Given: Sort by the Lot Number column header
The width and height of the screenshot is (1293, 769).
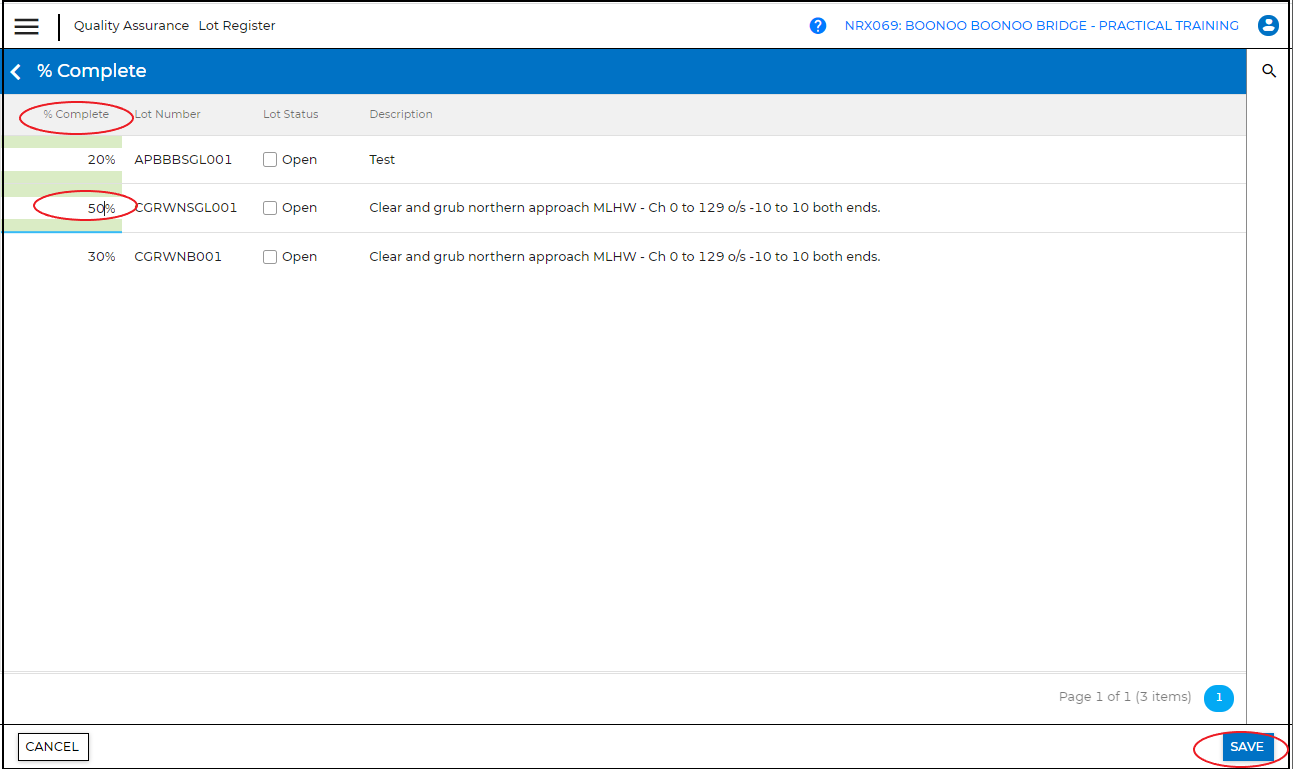Looking at the screenshot, I should pos(168,114).
